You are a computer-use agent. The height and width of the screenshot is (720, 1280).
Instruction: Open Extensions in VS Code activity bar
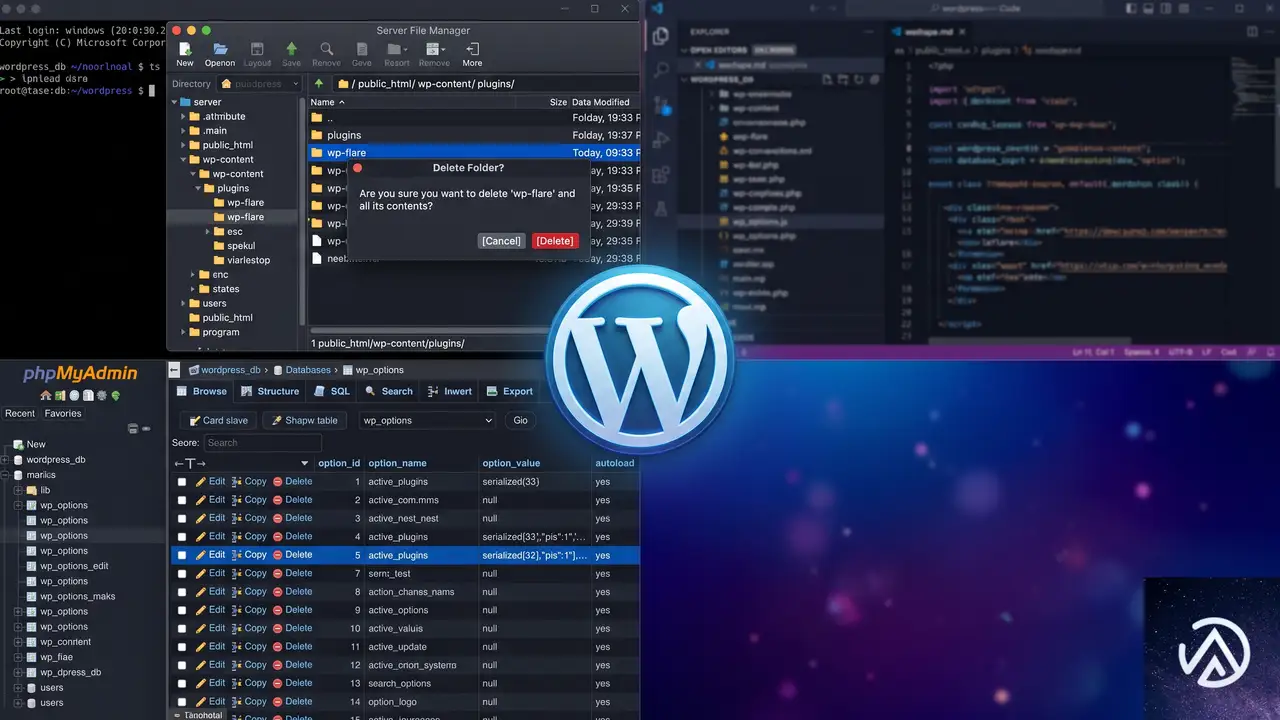(x=660, y=175)
